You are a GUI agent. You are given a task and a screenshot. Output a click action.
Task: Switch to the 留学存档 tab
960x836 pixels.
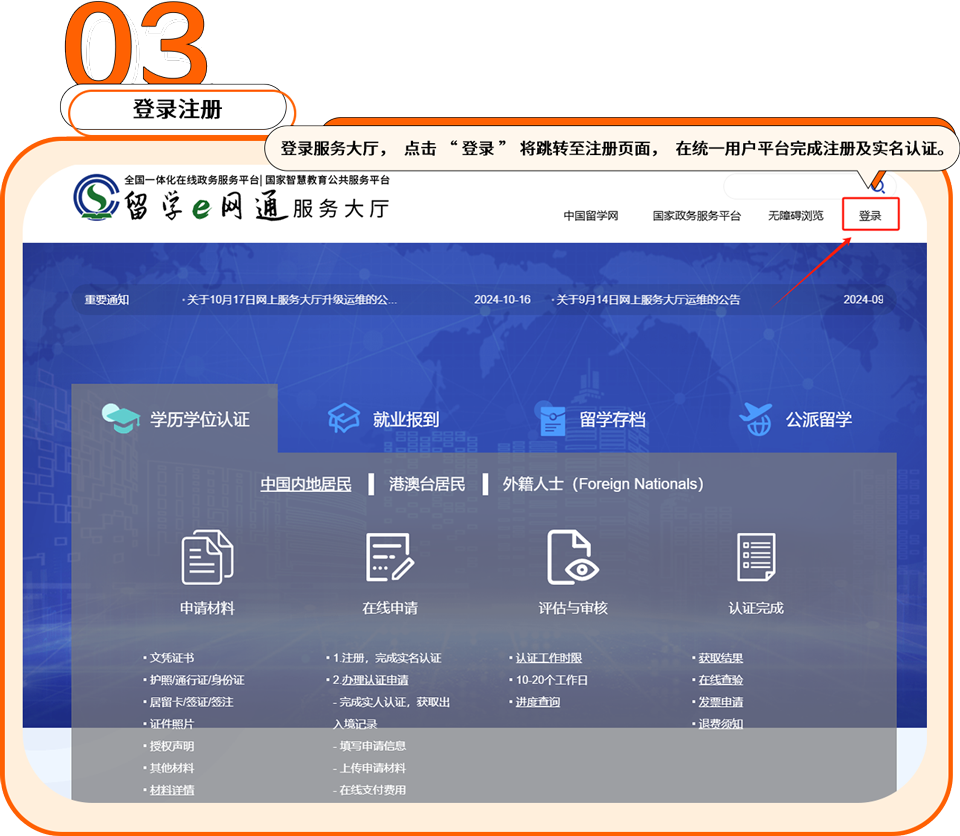point(592,420)
